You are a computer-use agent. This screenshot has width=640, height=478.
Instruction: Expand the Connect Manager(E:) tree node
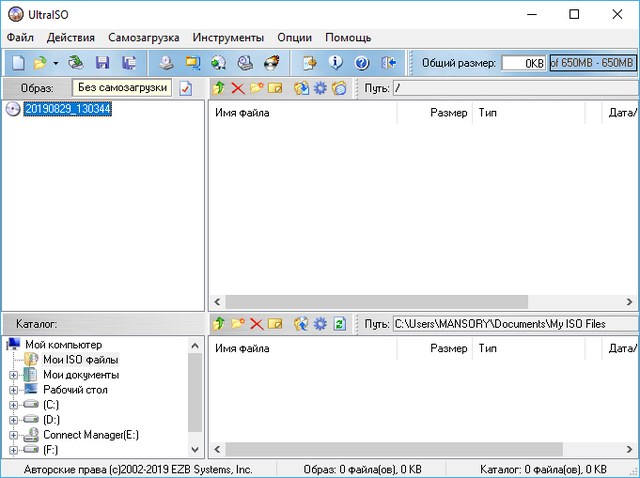(x=14, y=435)
